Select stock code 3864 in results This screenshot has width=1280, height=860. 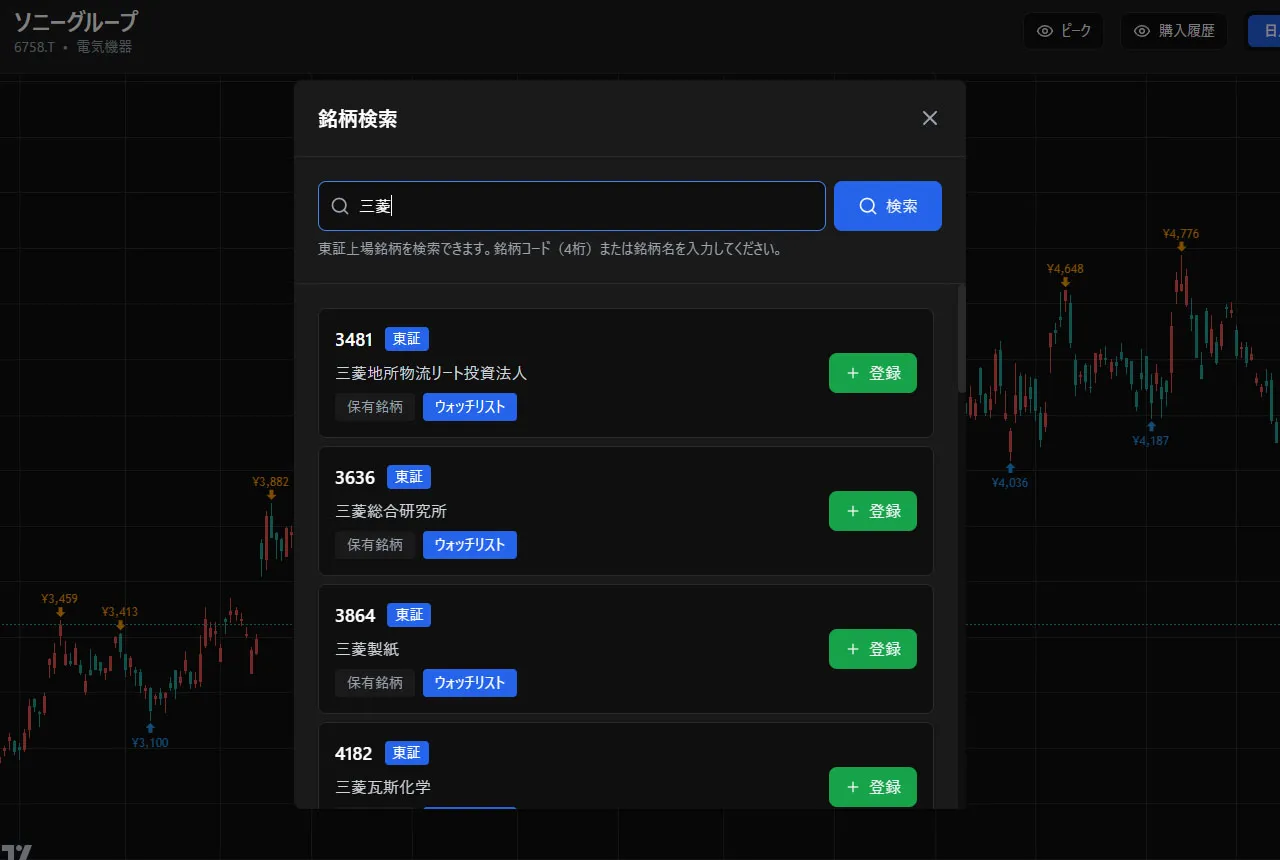pos(355,616)
